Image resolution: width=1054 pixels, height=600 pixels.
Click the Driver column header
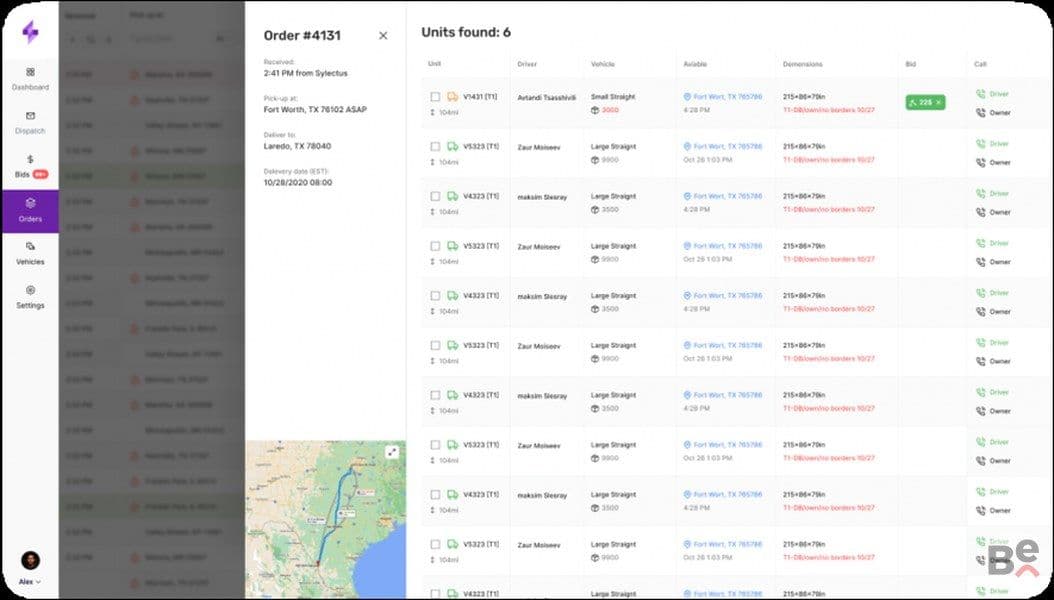(x=528, y=65)
